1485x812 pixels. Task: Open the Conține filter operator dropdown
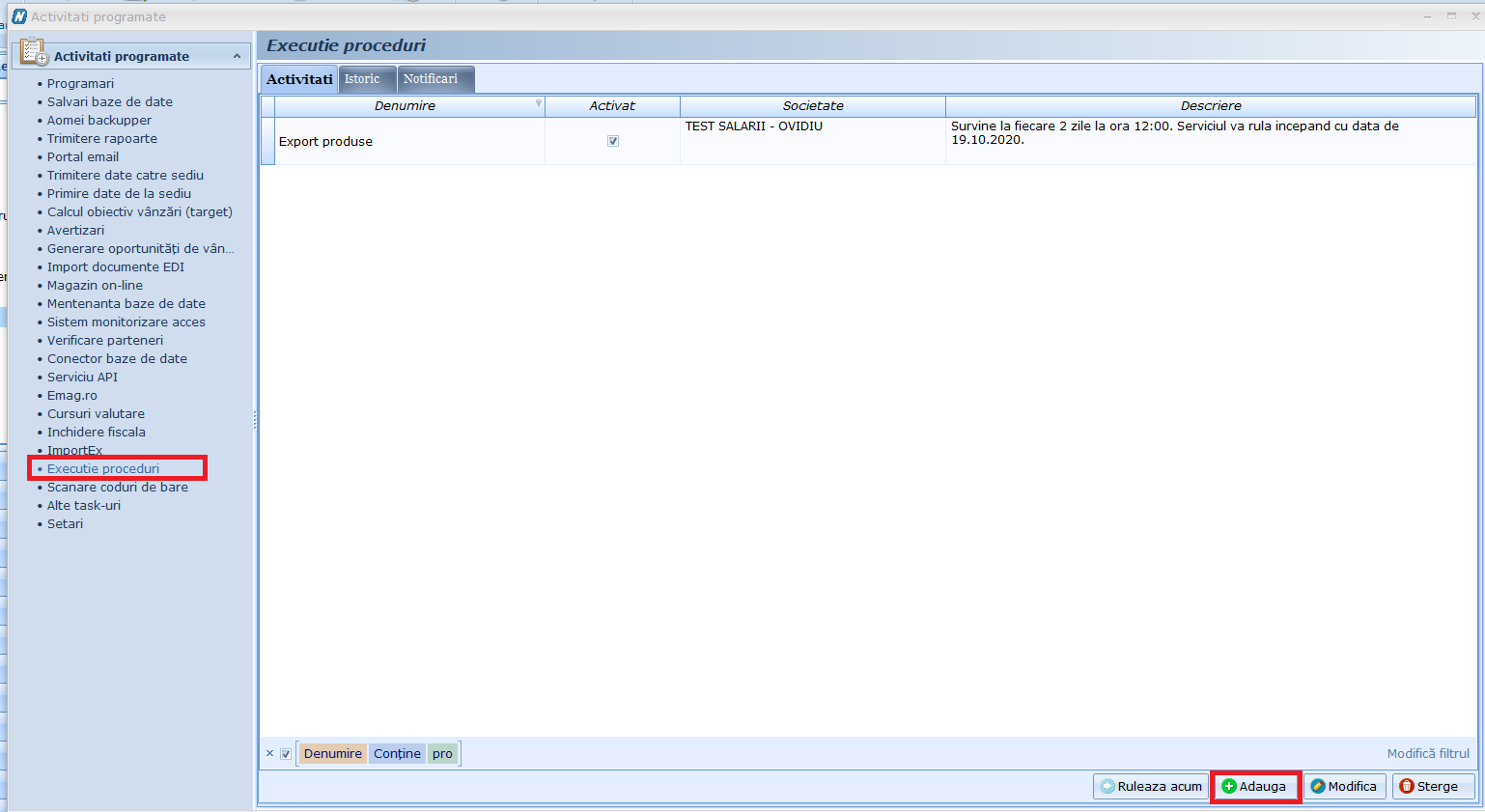tap(397, 754)
